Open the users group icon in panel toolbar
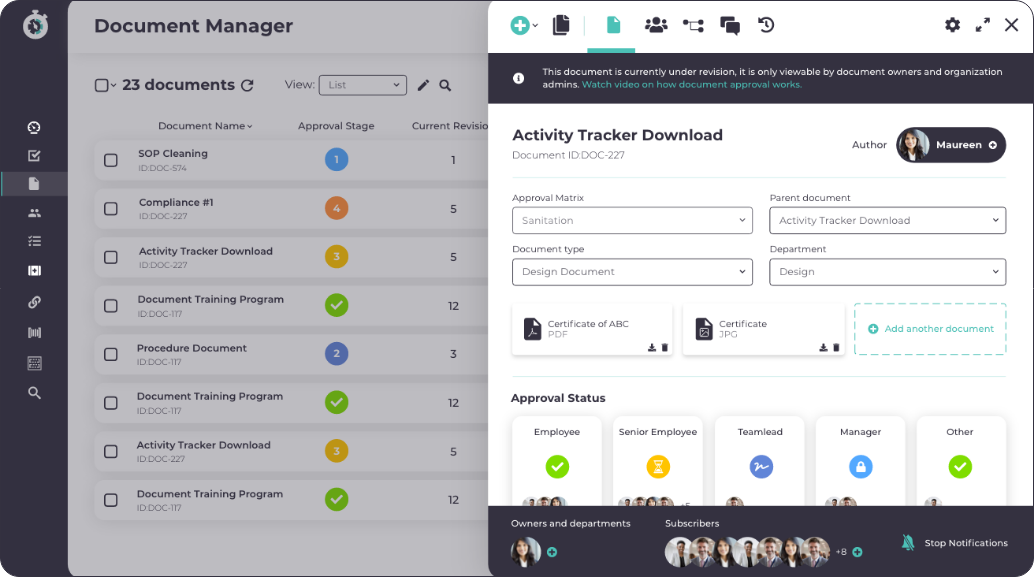Screen dimensions: 1034x577 pyautogui.click(x=656, y=25)
